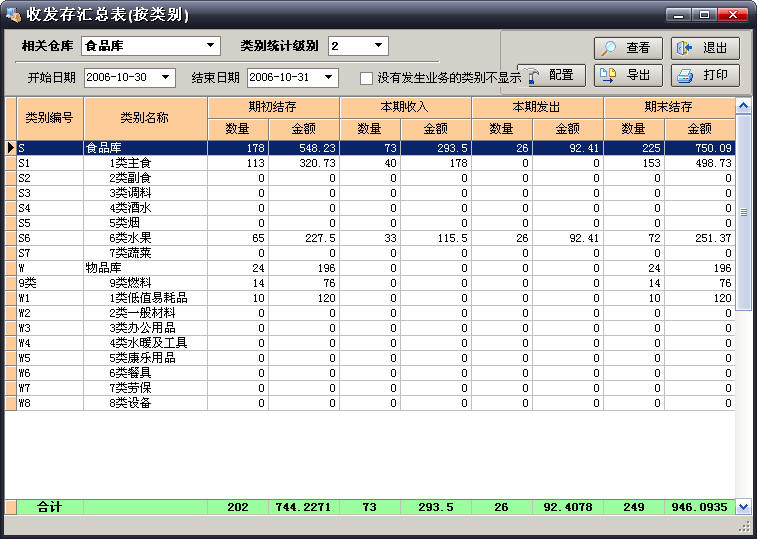
Task: Click the 本期收入 group header
Action: click(406, 107)
